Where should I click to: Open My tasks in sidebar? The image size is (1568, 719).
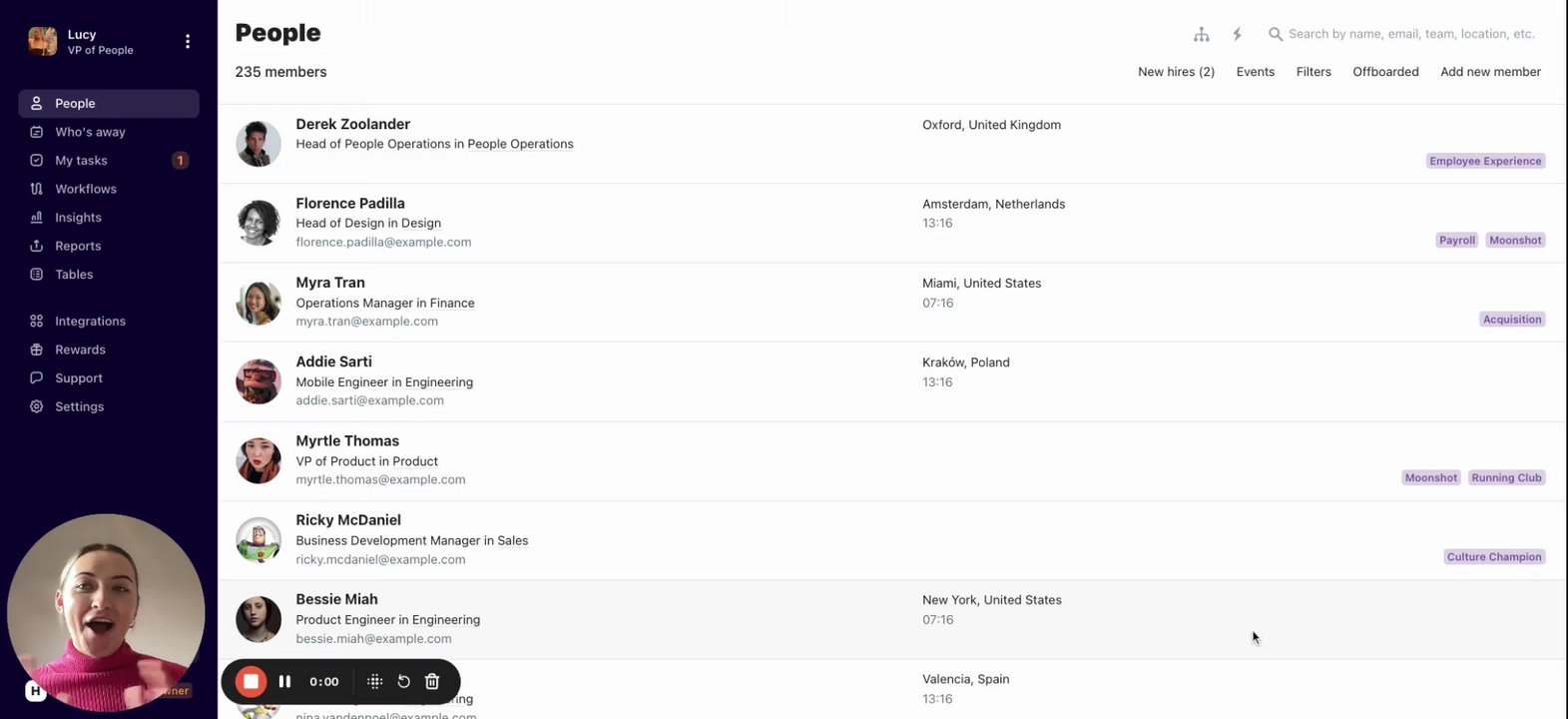click(x=81, y=160)
